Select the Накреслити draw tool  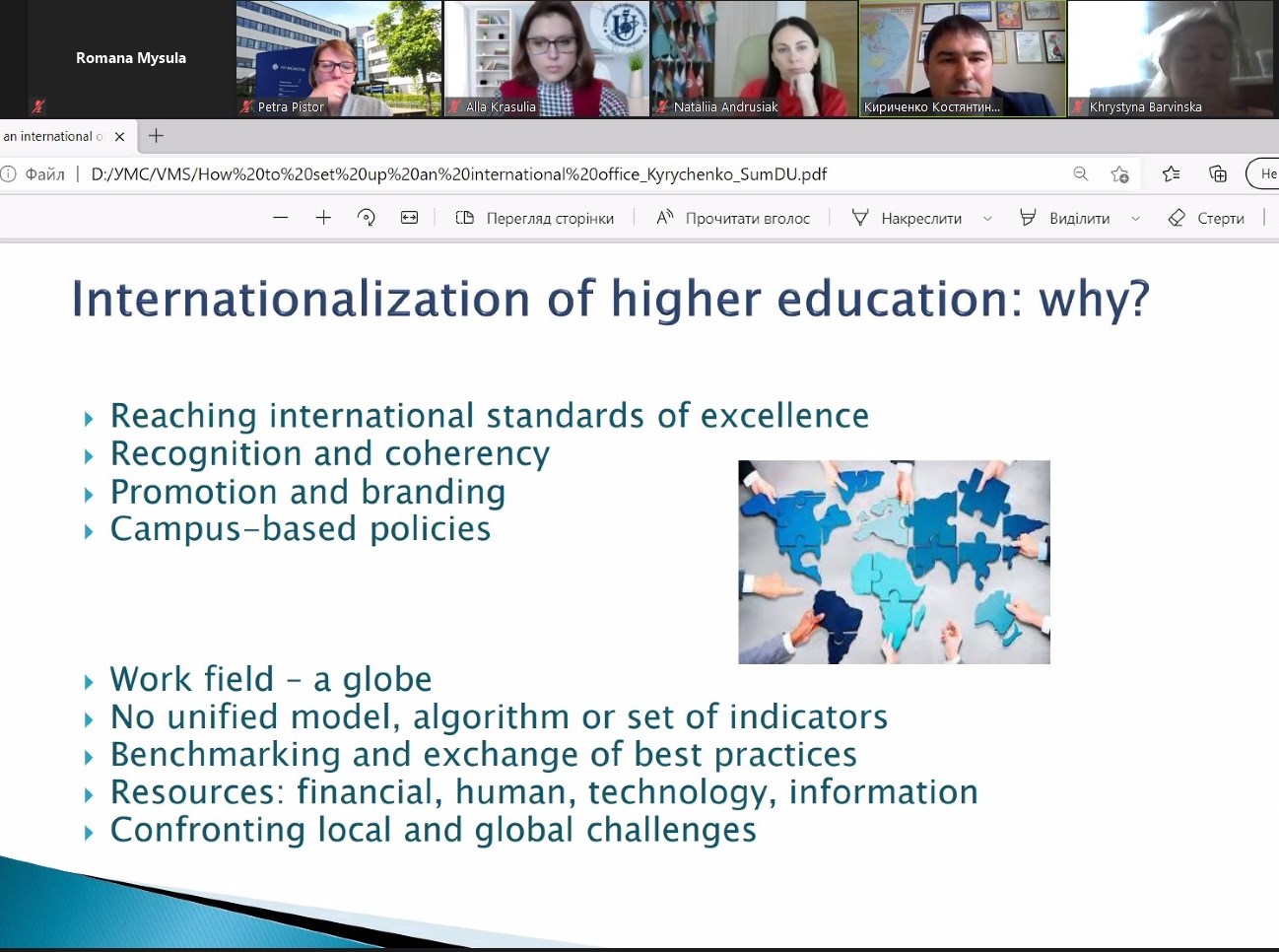(x=908, y=218)
